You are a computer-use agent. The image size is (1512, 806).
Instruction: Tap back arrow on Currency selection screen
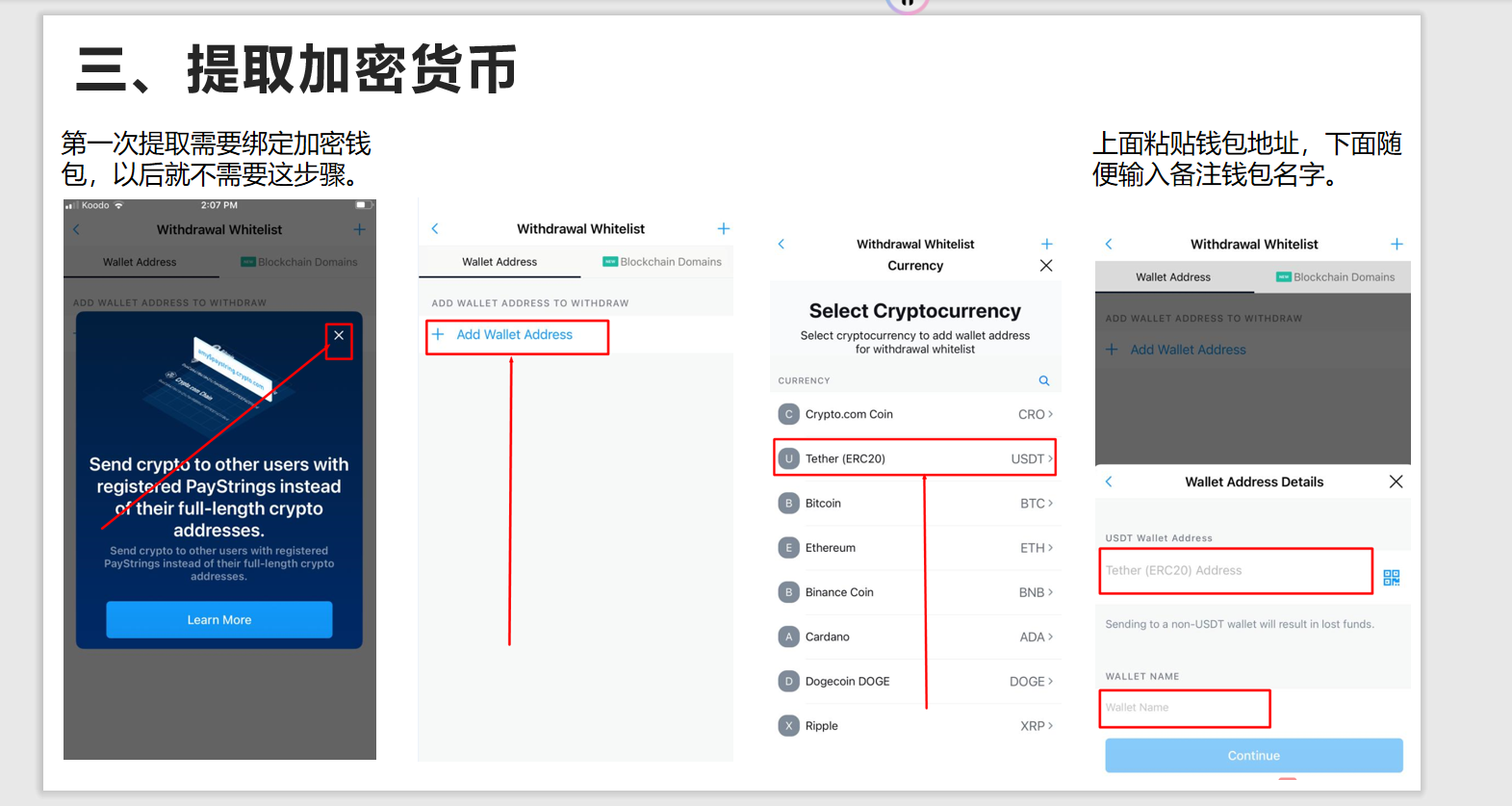point(782,244)
